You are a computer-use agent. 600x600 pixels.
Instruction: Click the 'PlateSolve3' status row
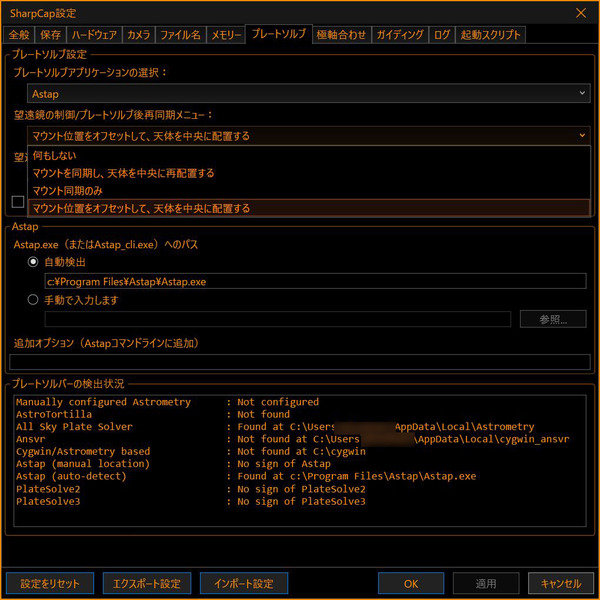(x=191, y=501)
